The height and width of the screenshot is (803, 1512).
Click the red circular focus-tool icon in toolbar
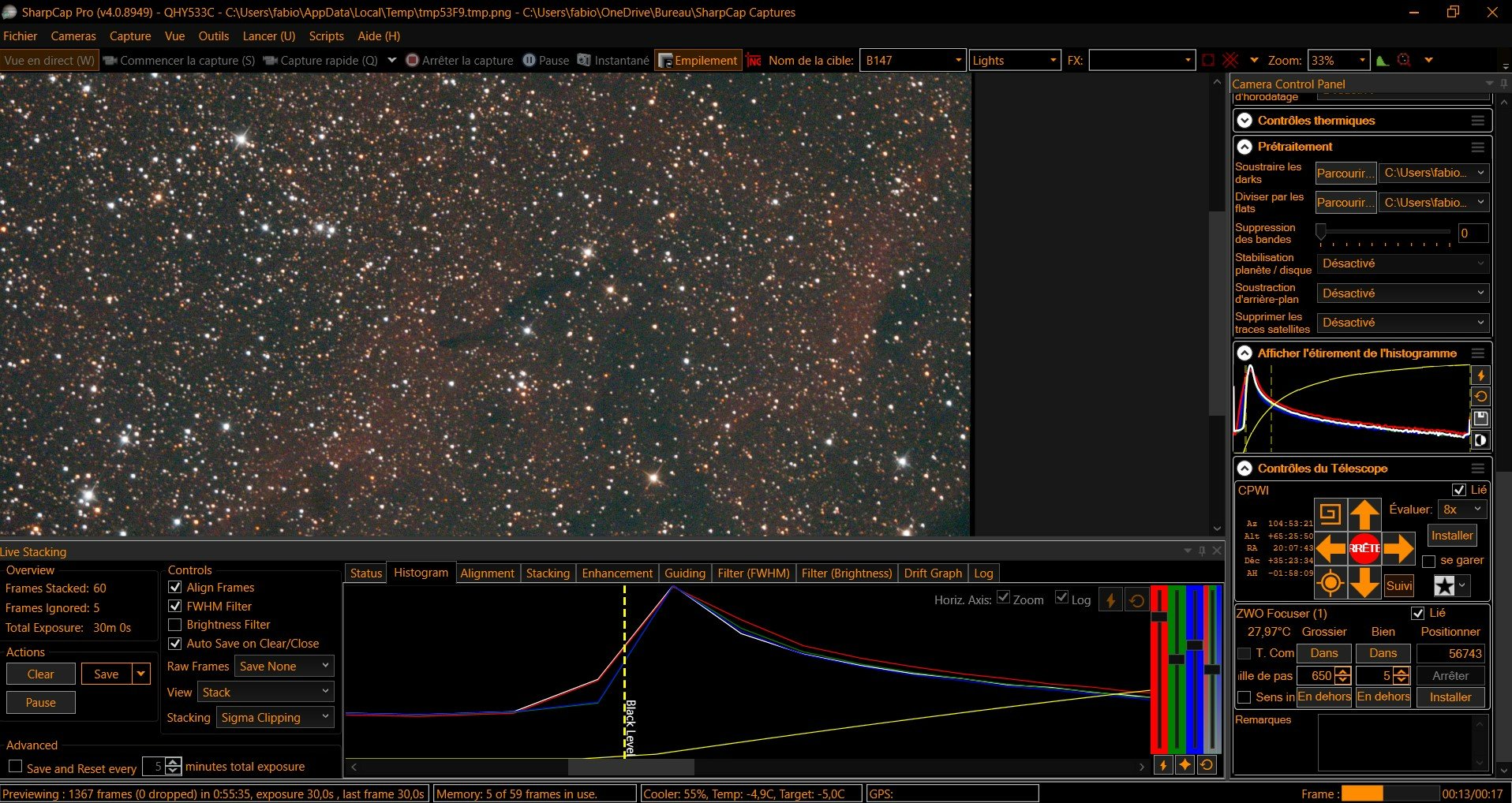pos(1404,61)
